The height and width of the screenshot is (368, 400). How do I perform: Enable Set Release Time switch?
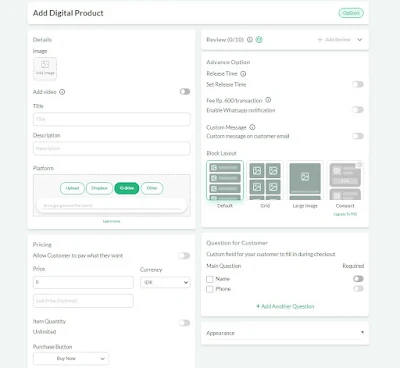click(358, 84)
